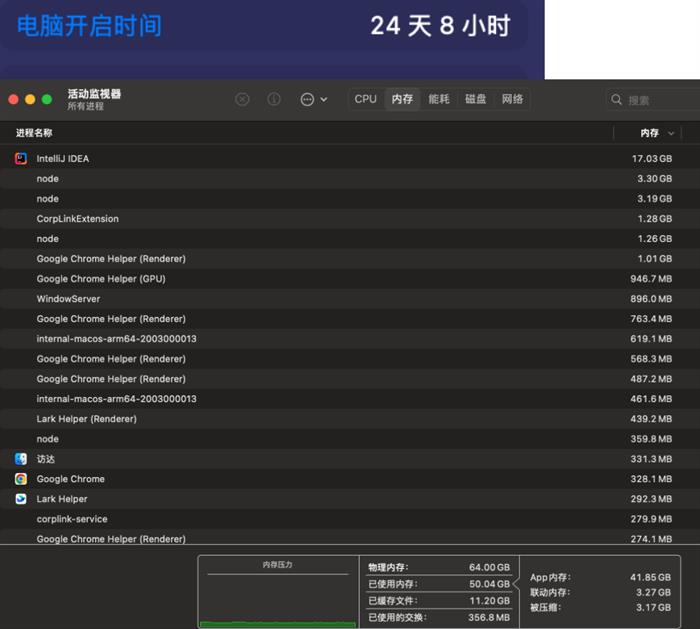Screen dimensions: 700x629
Task: Select the 内存 memory tab
Action: tap(402, 99)
